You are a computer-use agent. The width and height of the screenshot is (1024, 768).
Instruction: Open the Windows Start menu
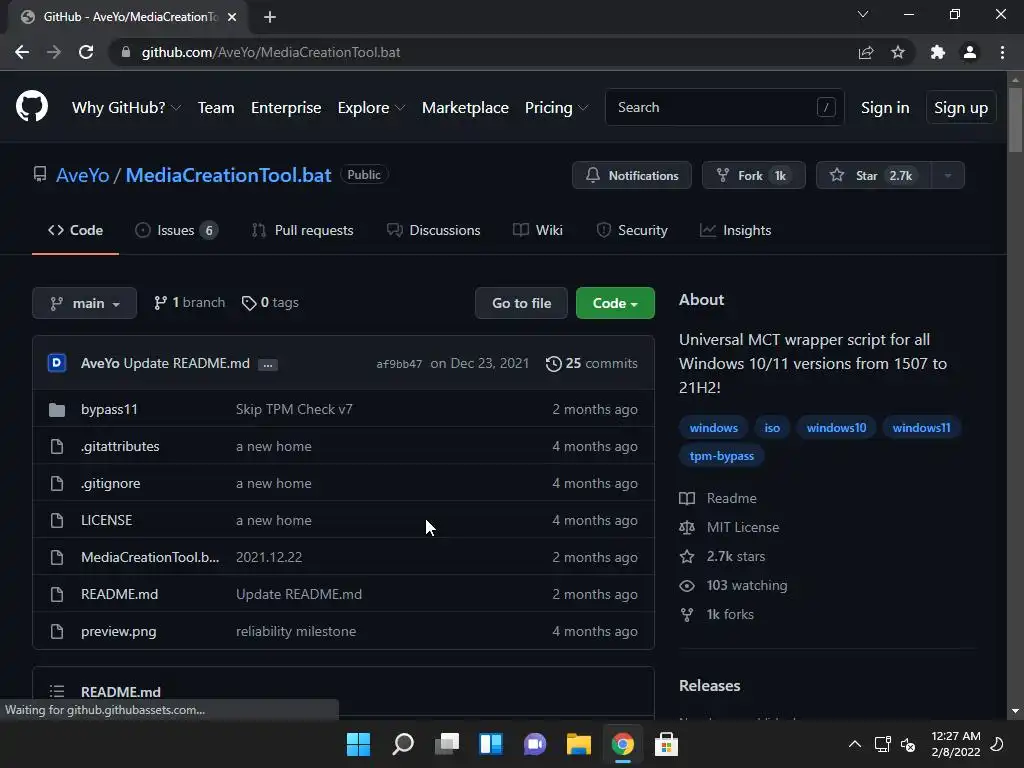[358, 744]
